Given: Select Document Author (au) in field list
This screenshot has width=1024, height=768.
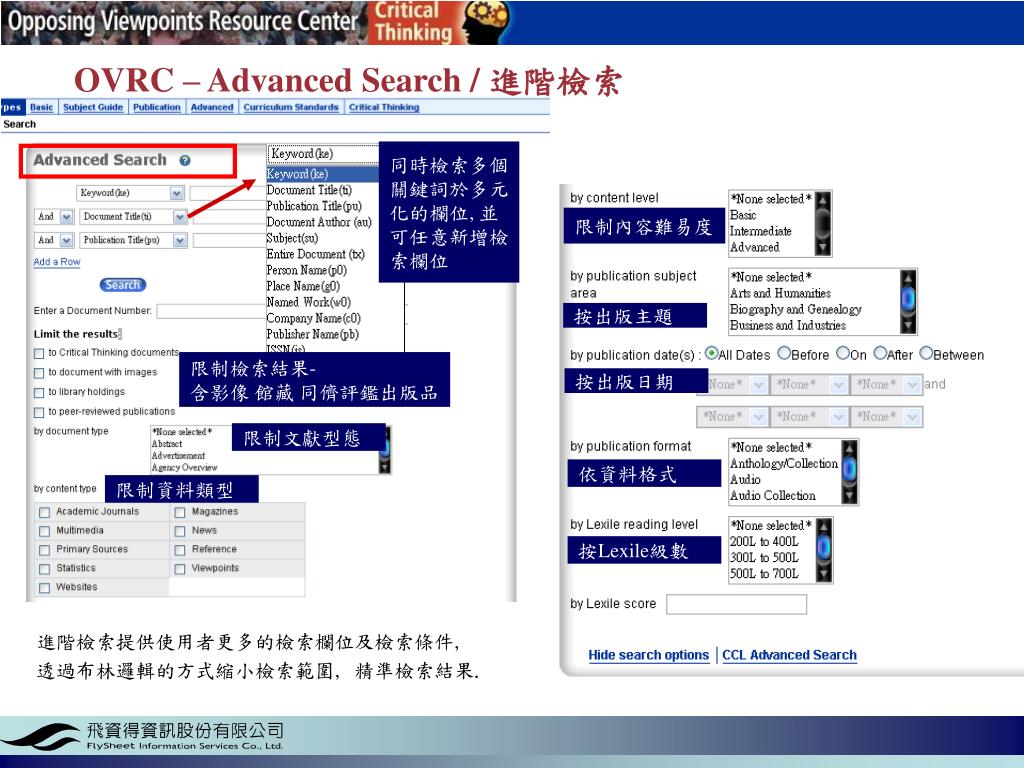Looking at the screenshot, I should (319, 222).
